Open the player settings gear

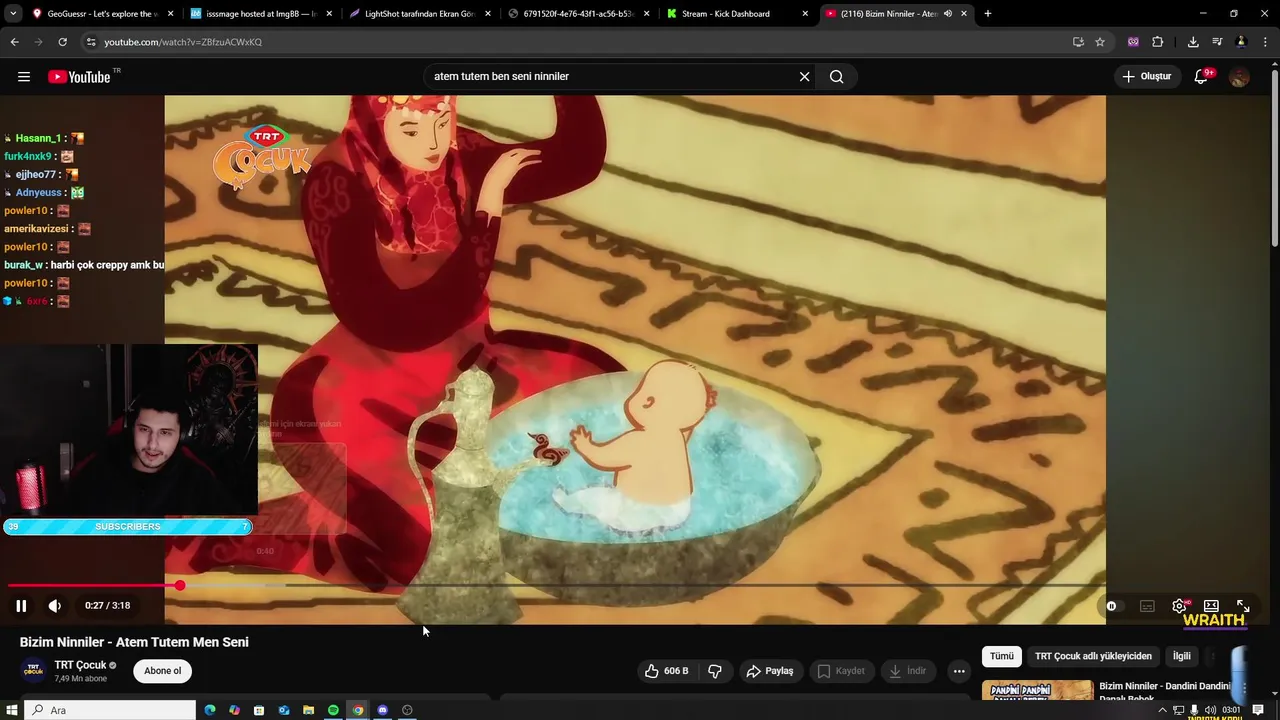click(x=1180, y=606)
